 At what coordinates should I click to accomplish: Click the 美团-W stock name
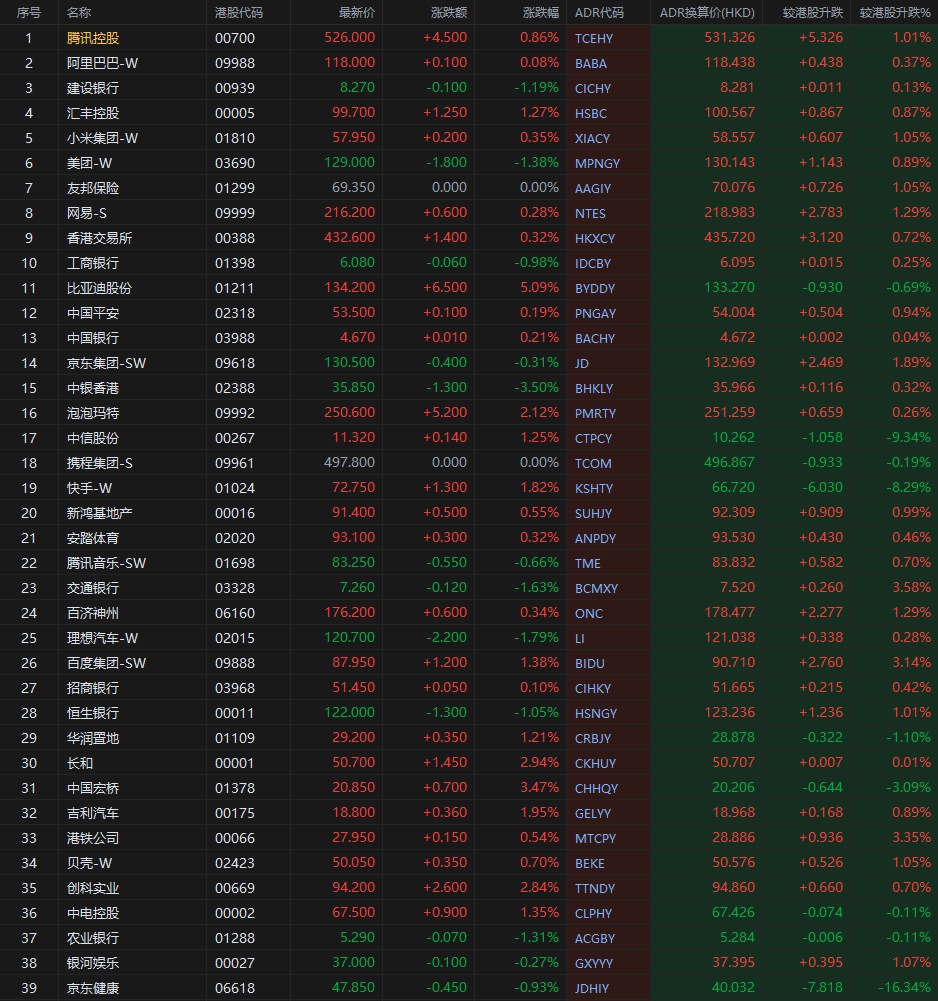89,163
